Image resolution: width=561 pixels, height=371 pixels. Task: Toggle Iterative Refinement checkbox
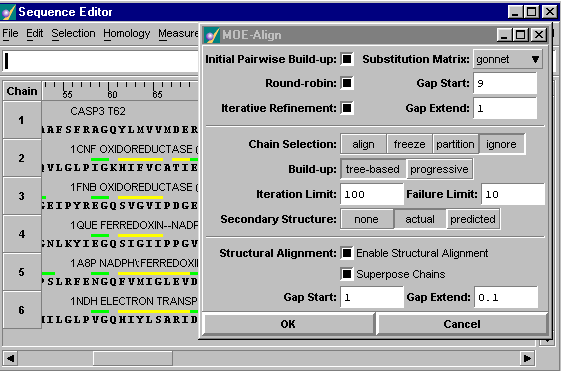347,108
